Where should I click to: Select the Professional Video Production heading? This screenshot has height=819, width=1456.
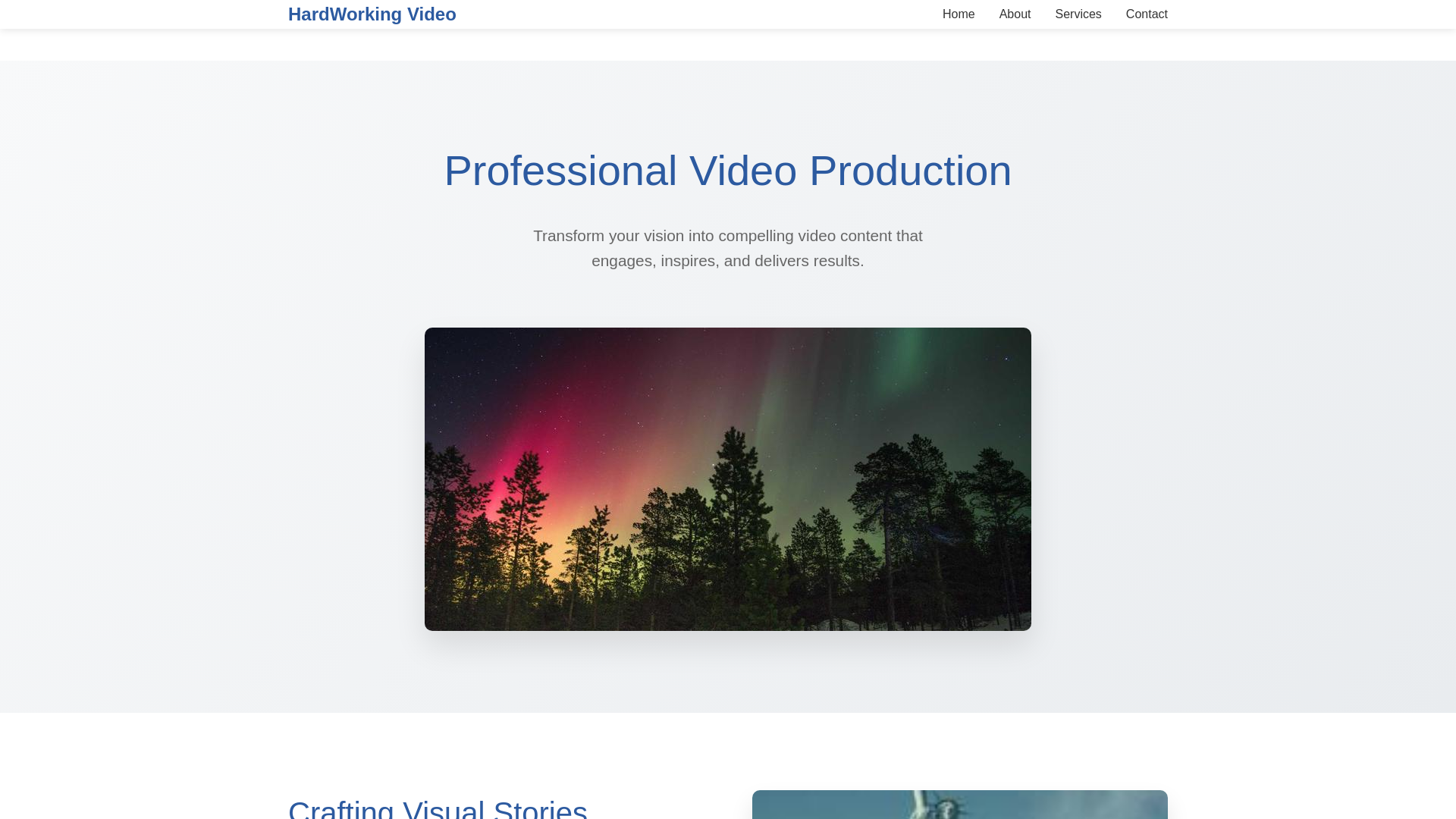click(x=728, y=171)
